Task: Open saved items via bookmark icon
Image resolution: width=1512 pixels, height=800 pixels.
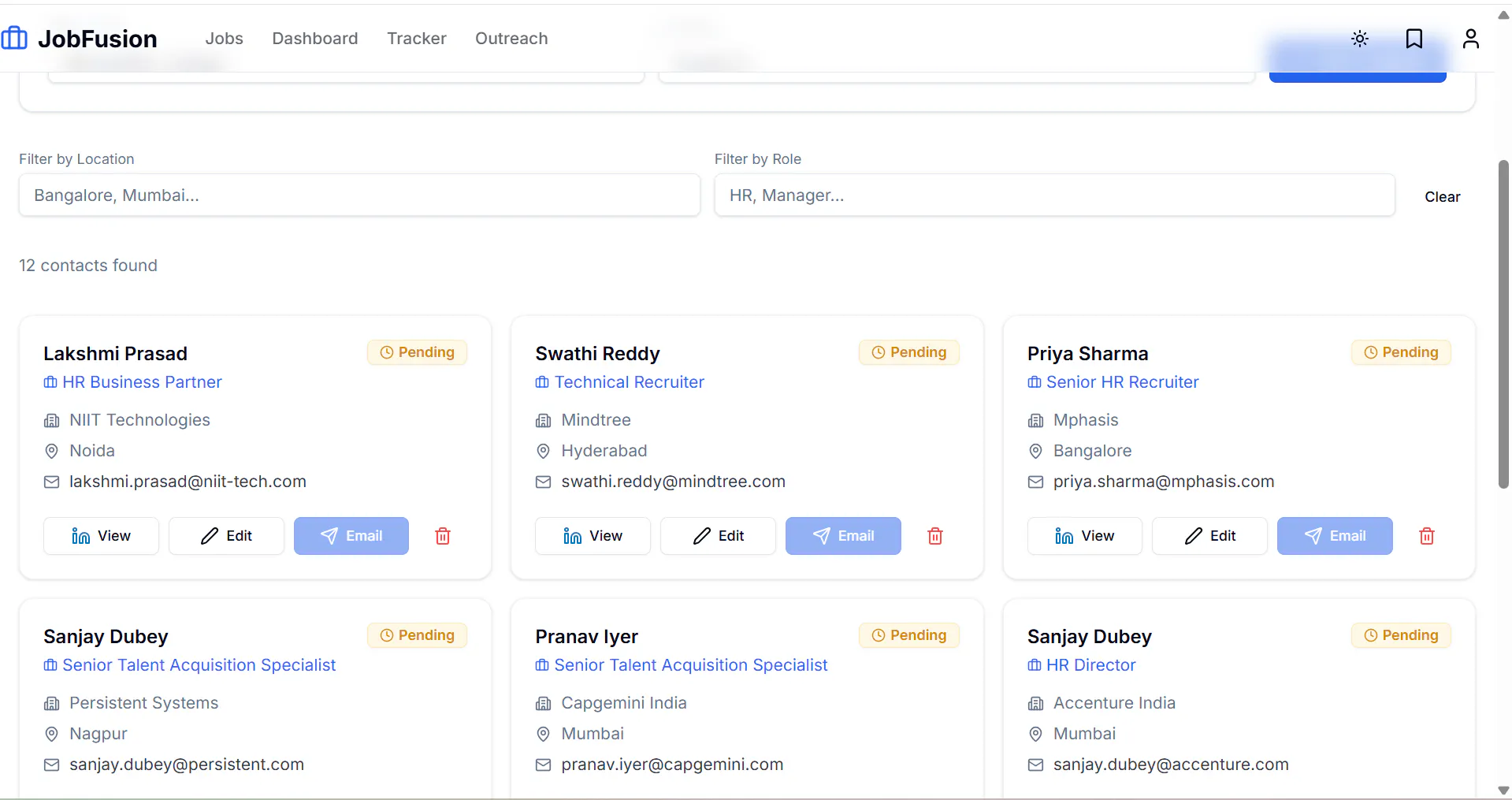Action: (1414, 39)
